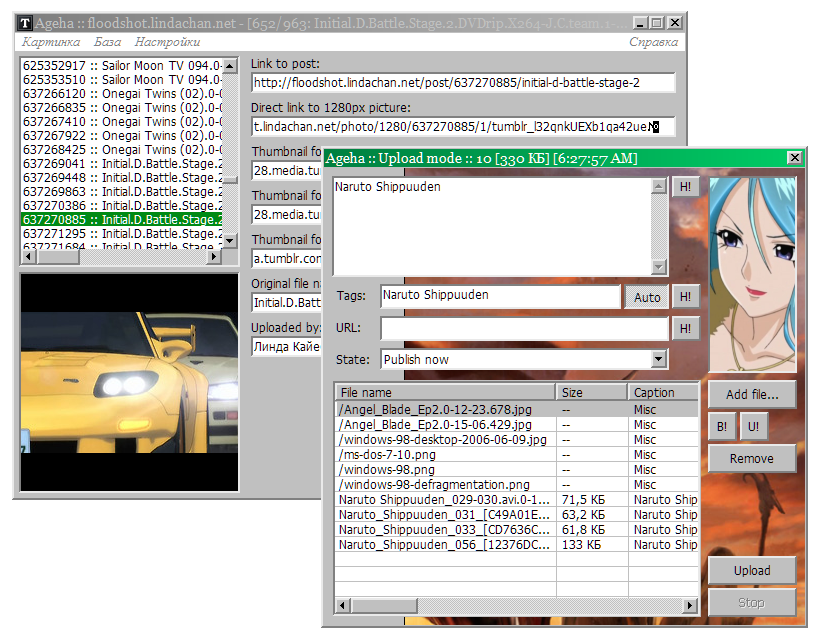Click the Remove button

click(x=752, y=458)
